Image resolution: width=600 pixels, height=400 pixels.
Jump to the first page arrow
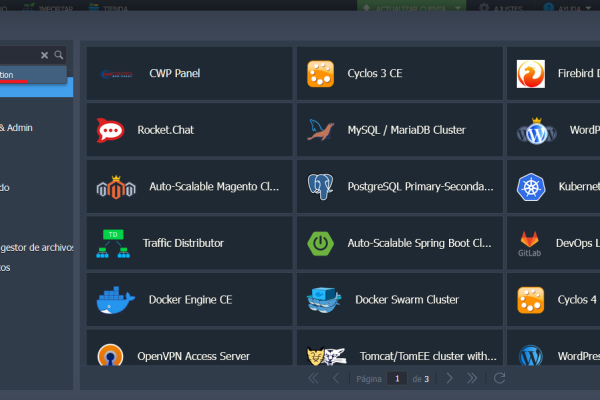click(313, 379)
